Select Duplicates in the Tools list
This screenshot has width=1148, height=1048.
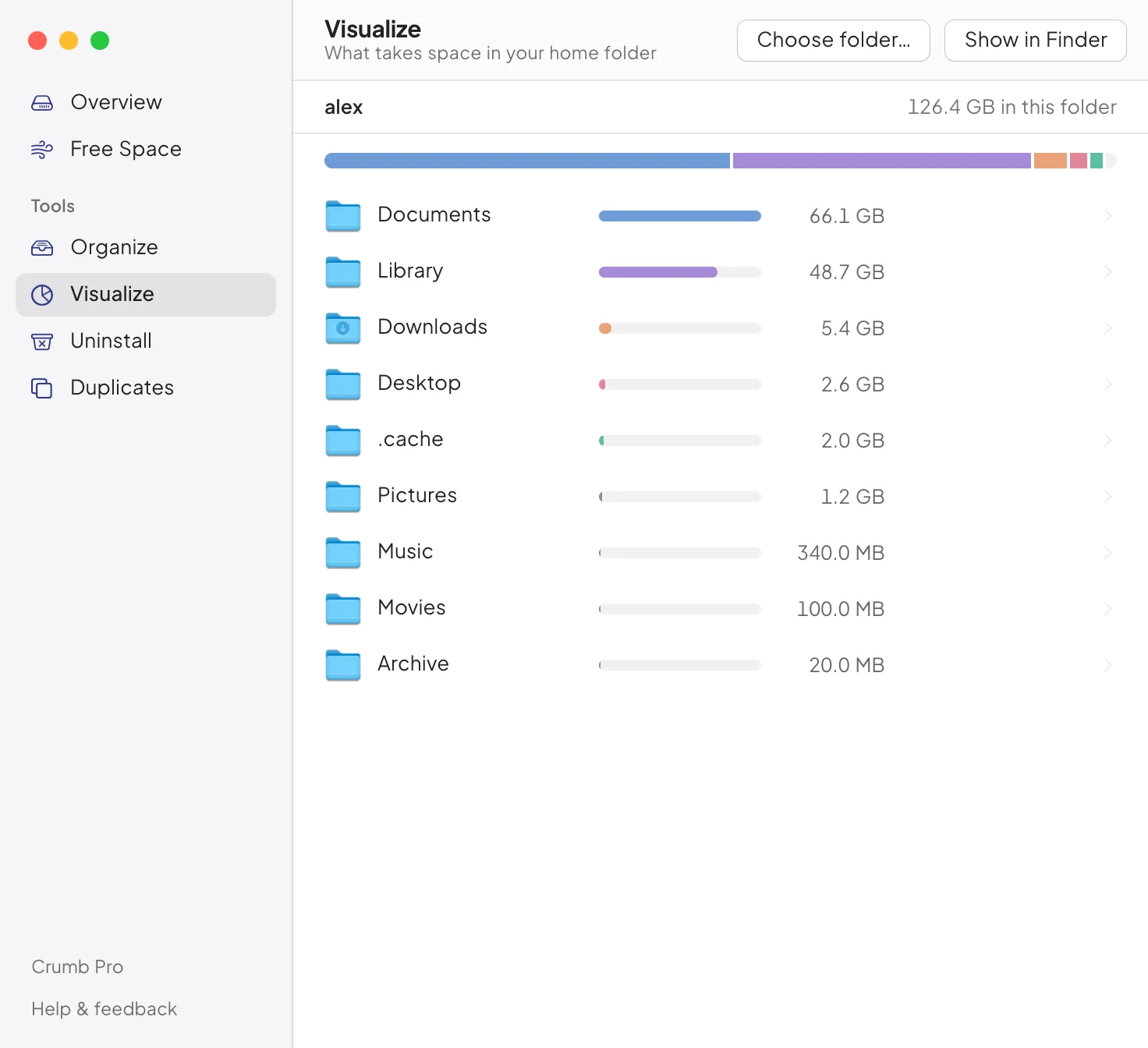click(x=146, y=388)
